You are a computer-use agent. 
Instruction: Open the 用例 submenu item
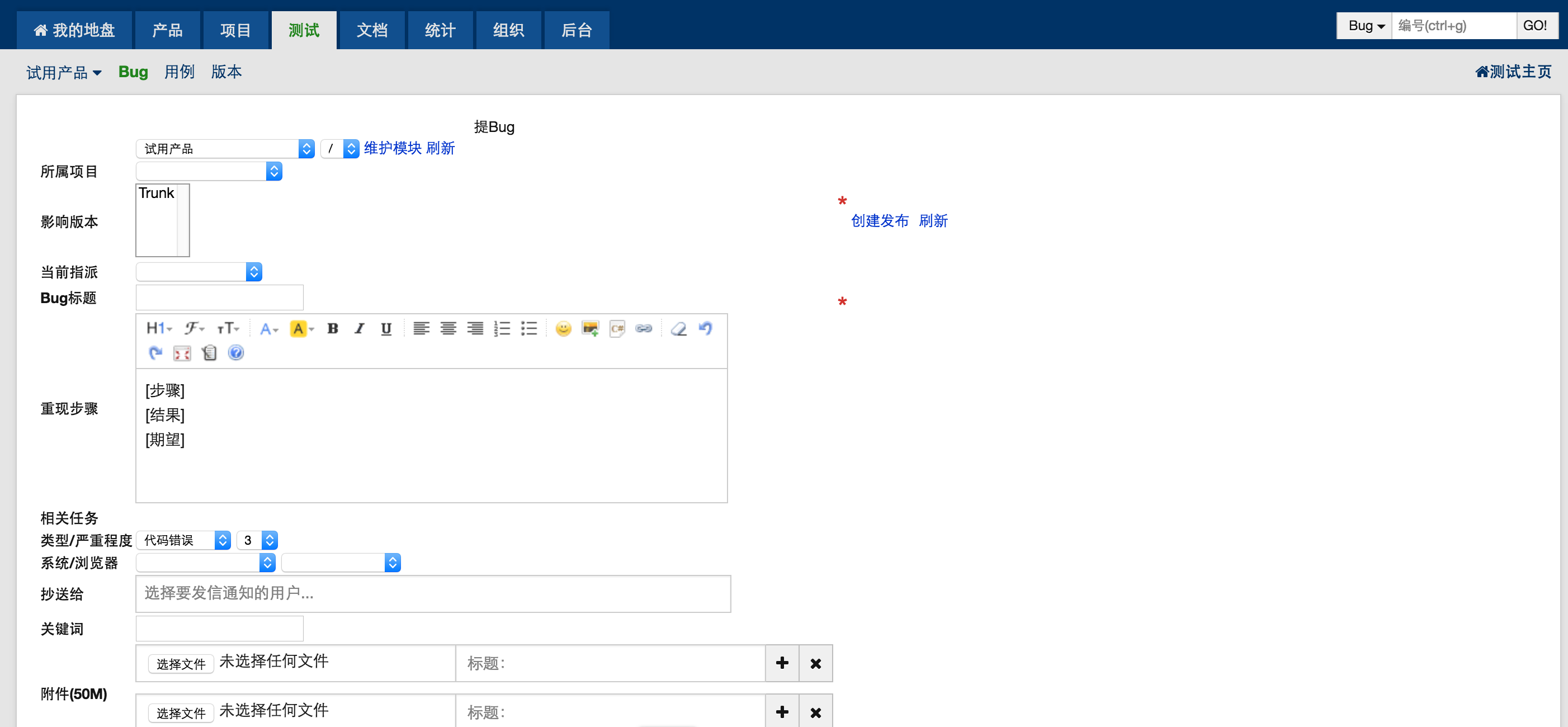pyautogui.click(x=179, y=72)
